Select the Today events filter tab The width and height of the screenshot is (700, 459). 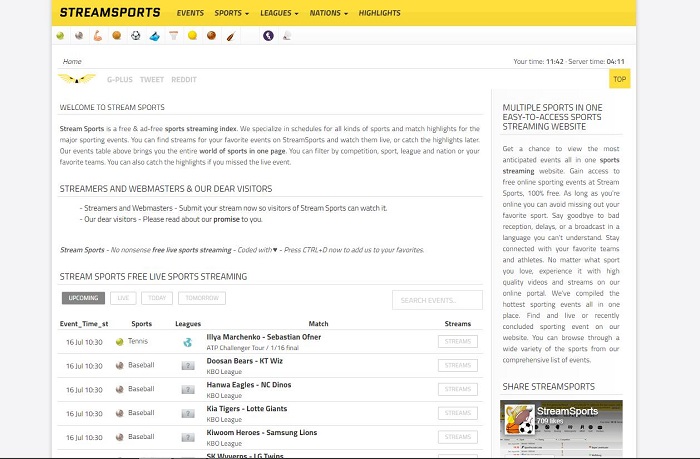(157, 298)
